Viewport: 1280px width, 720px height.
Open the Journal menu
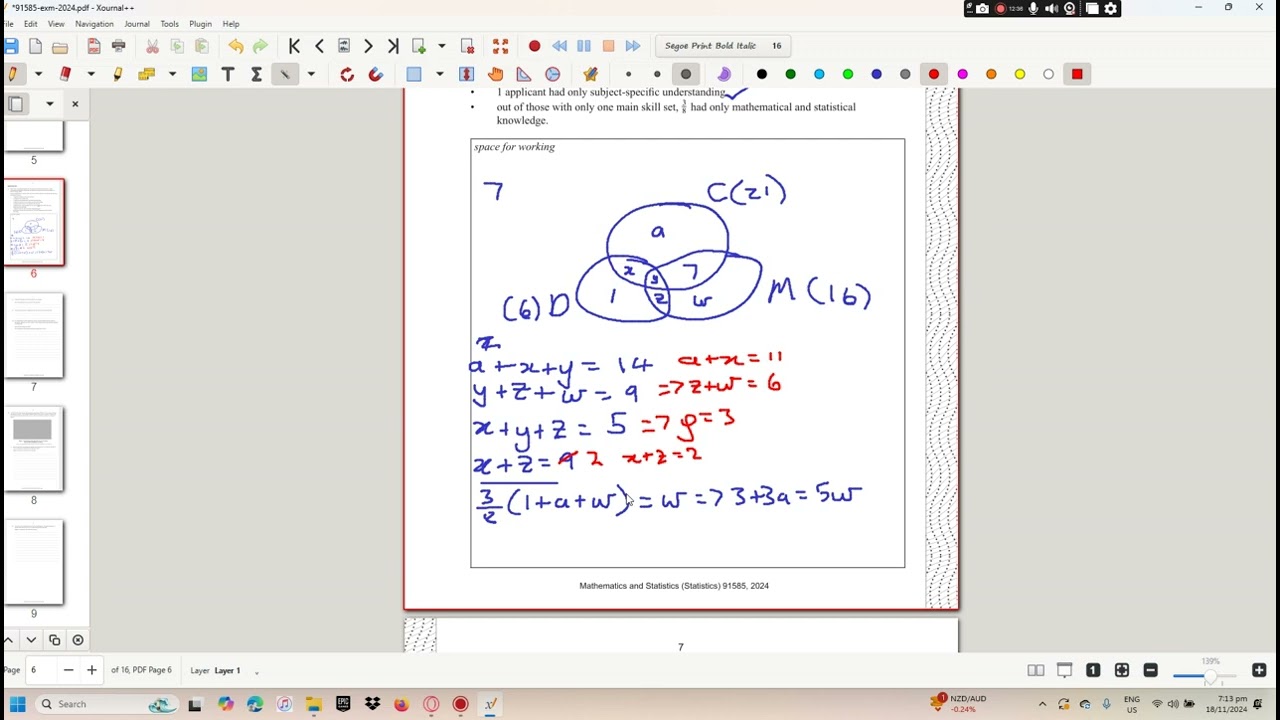click(x=137, y=24)
